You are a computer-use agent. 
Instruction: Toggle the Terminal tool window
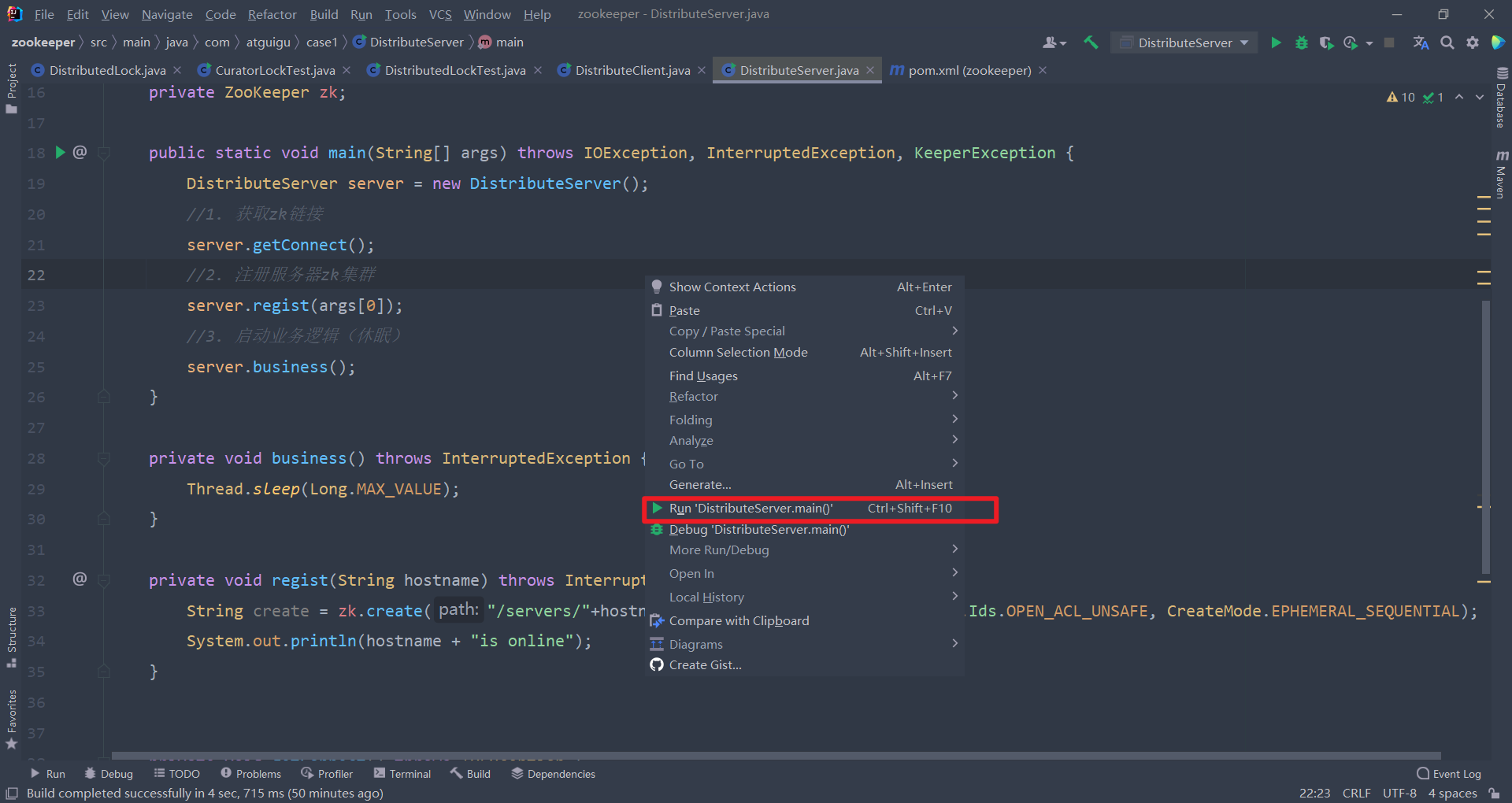click(x=402, y=774)
